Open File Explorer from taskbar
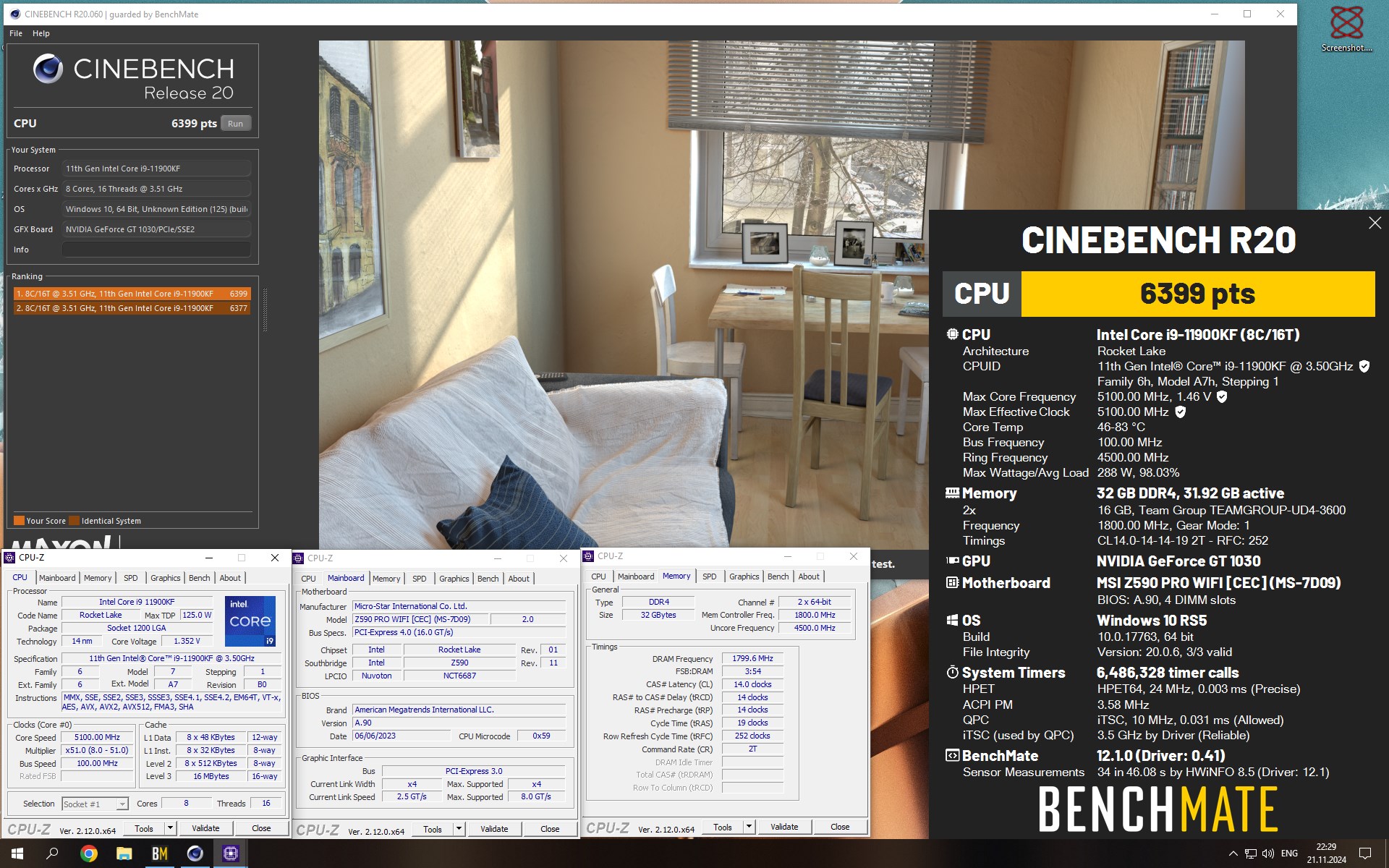Image resolution: width=1389 pixels, height=868 pixels. (x=124, y=854)
